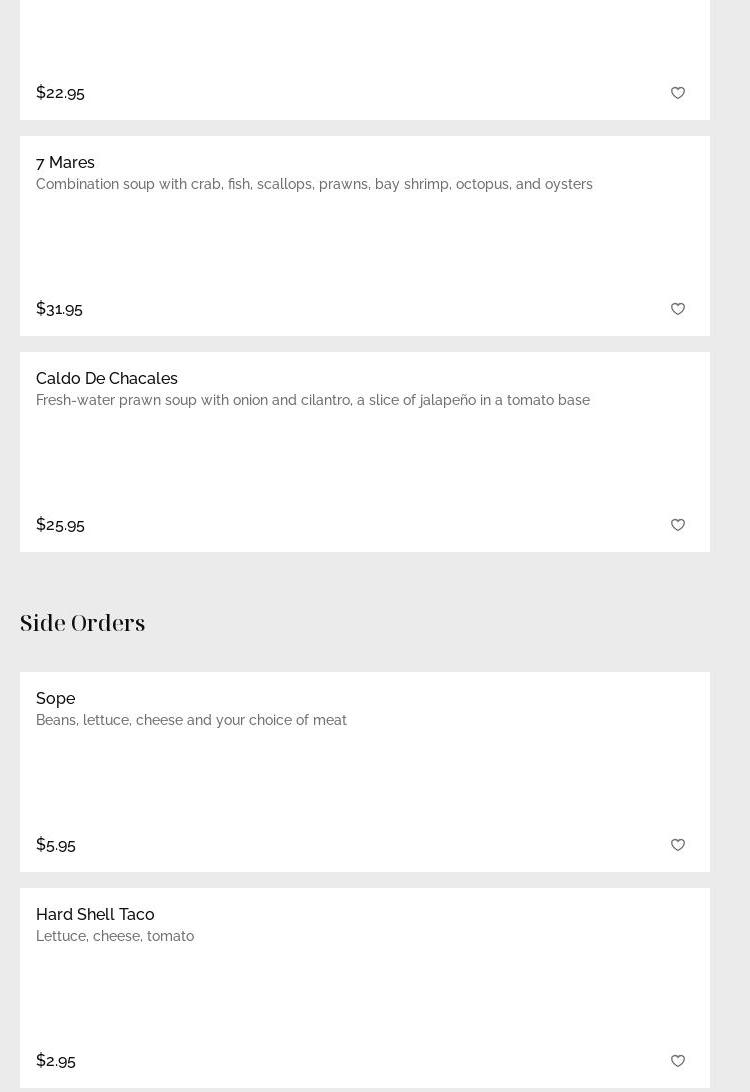Screen dimensions: 750x1092
Task: Click the "Lettuce, cheese, tomato" description
Action: click(x=115, y=936)
